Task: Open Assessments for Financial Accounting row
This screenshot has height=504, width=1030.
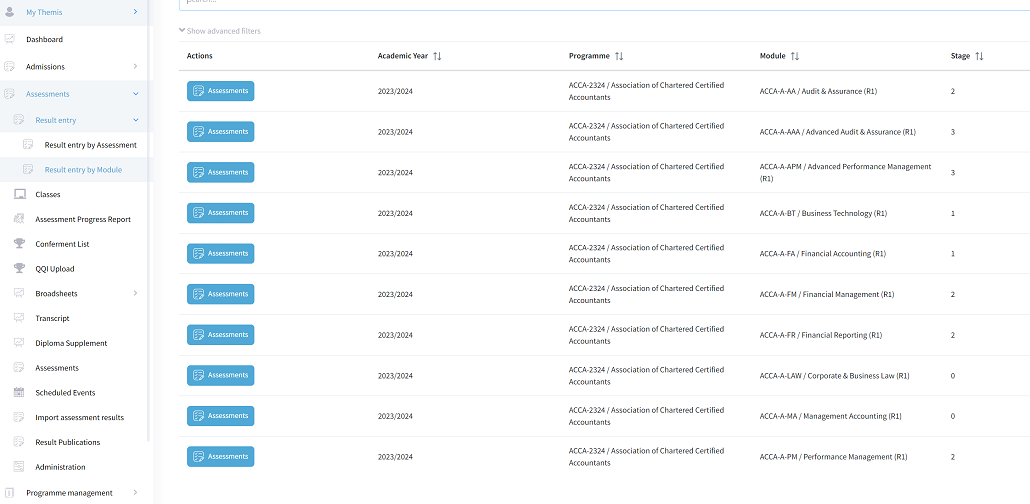Action: pos(221,254)
